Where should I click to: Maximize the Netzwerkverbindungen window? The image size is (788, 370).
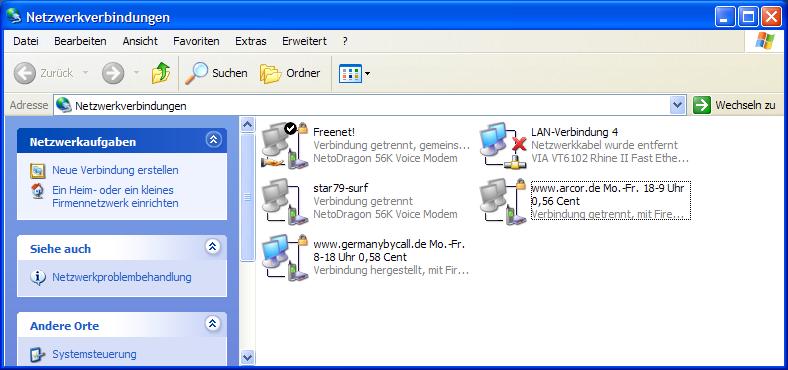748,17
